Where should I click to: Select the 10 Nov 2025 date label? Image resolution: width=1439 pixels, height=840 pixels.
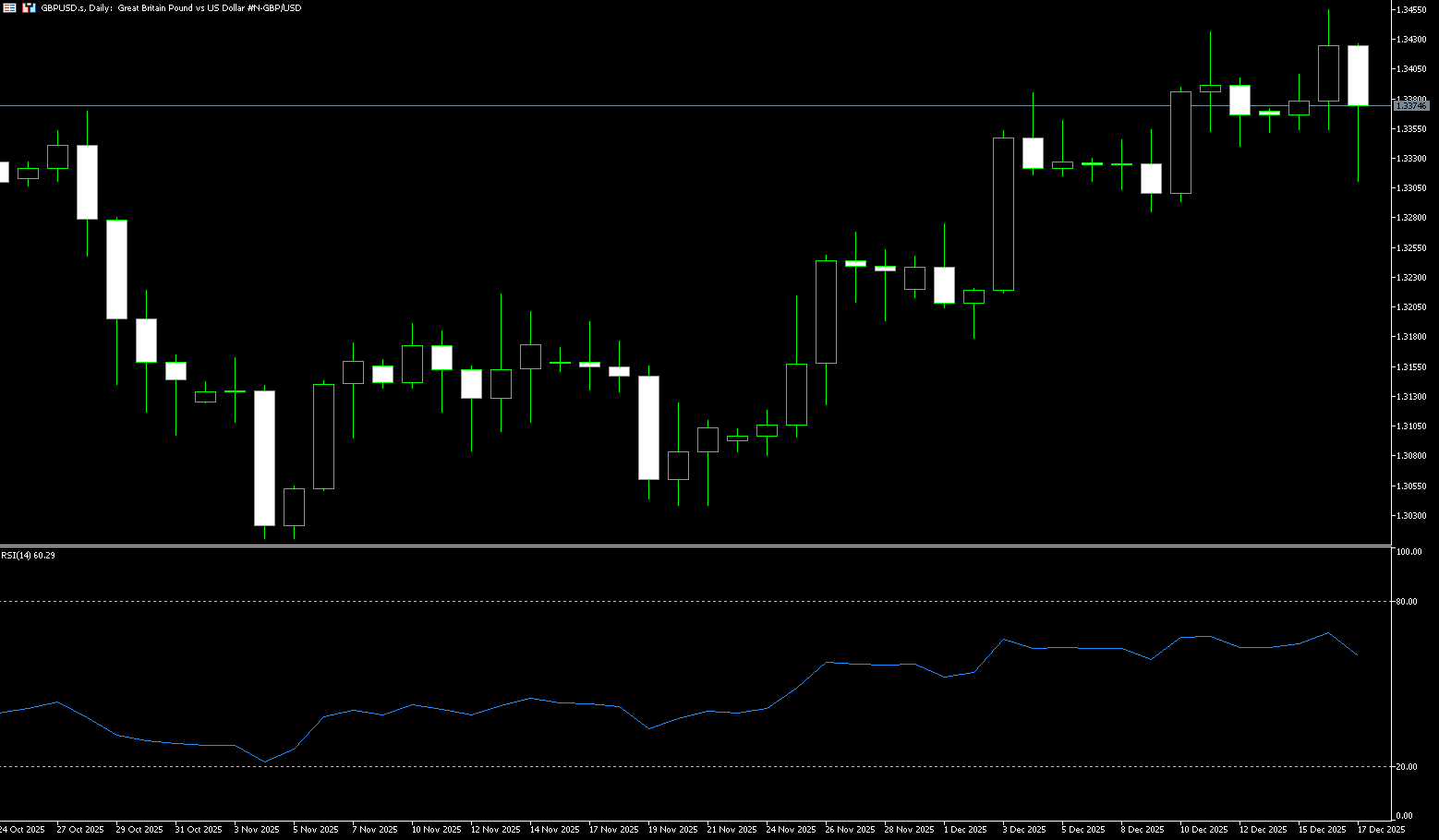[436, 830]
